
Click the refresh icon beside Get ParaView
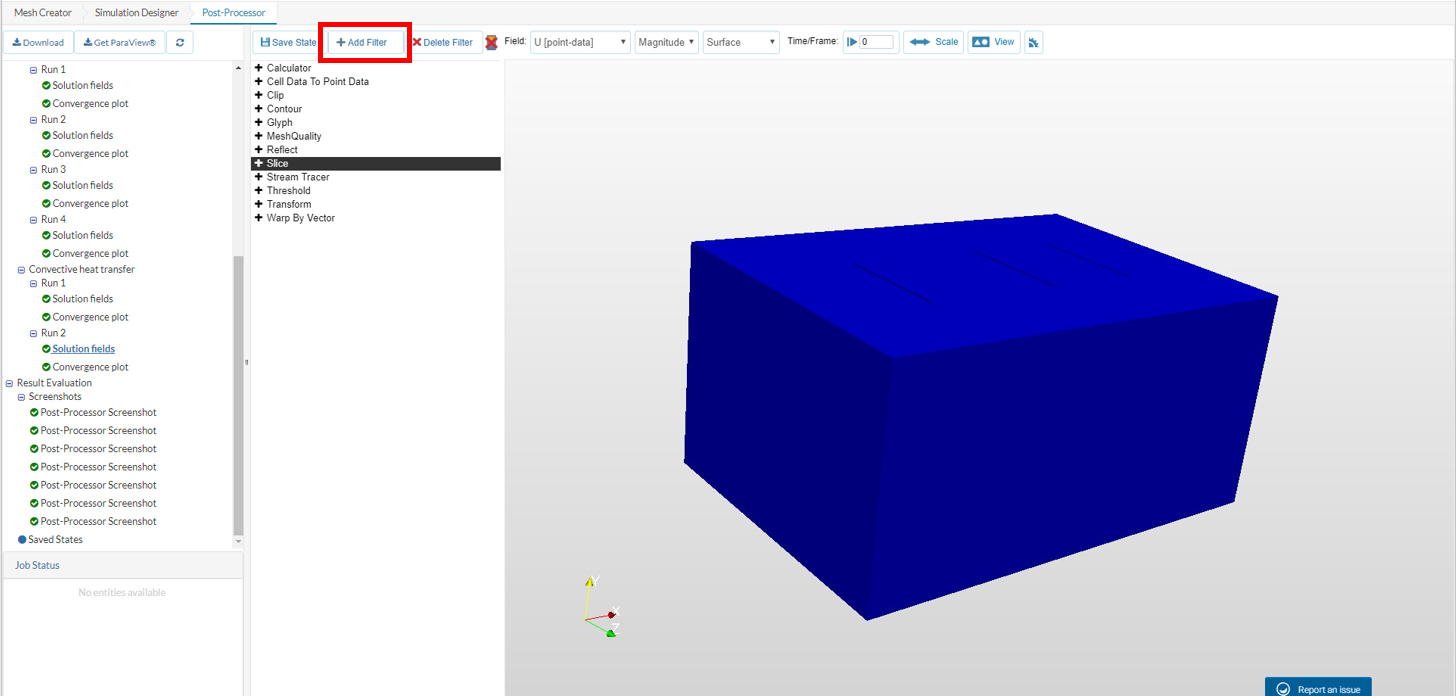tap(180, 42)
